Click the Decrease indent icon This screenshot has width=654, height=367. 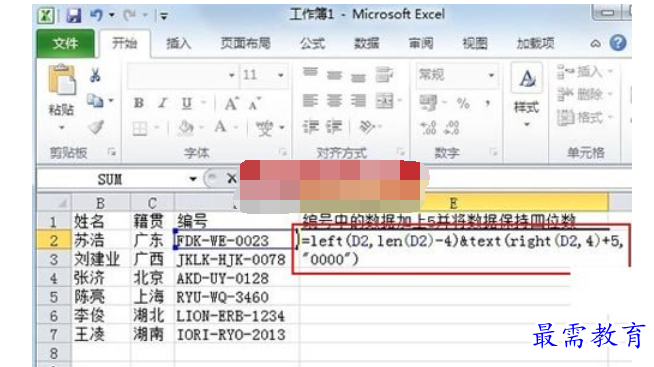311,127
